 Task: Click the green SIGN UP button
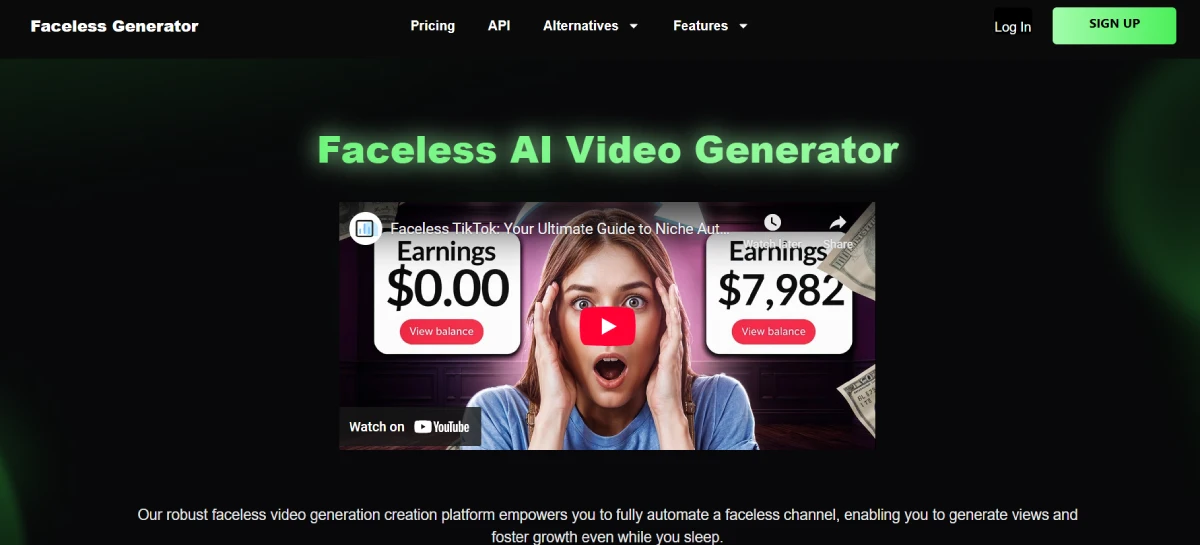[1114, 25]
